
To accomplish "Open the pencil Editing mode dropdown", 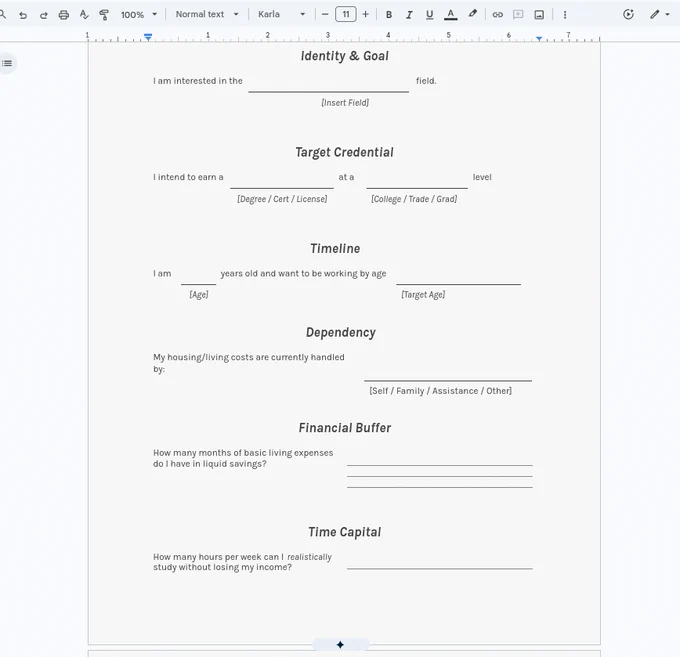I will click(x=660, y=14).
